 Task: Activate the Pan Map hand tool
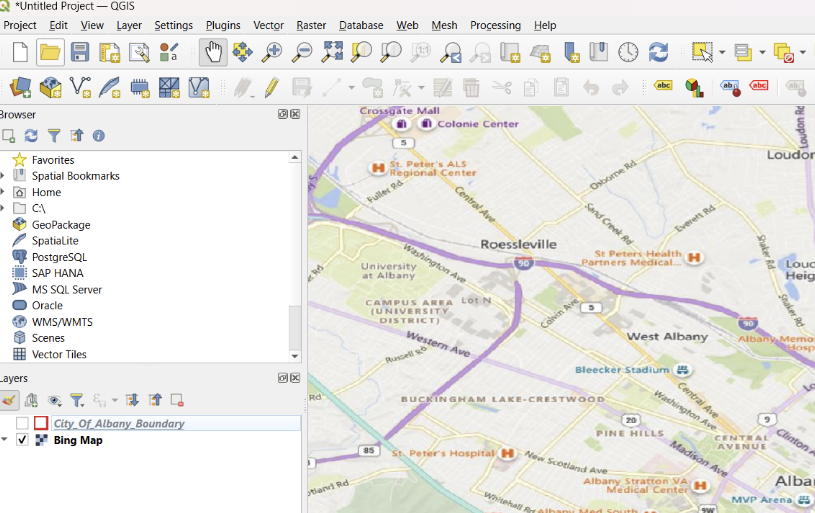click(213, 52)
